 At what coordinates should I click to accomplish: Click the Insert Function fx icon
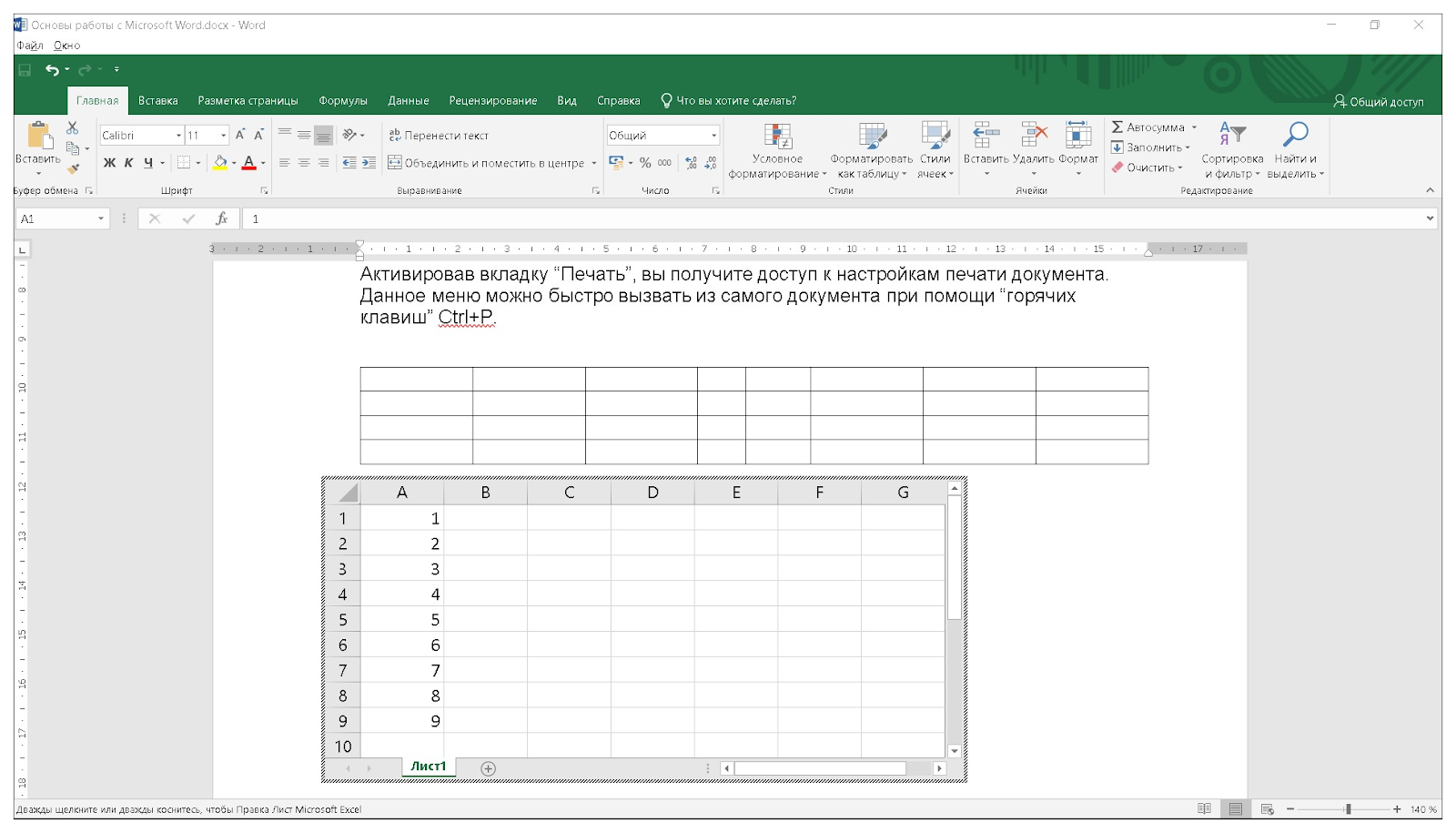[221, 218]
